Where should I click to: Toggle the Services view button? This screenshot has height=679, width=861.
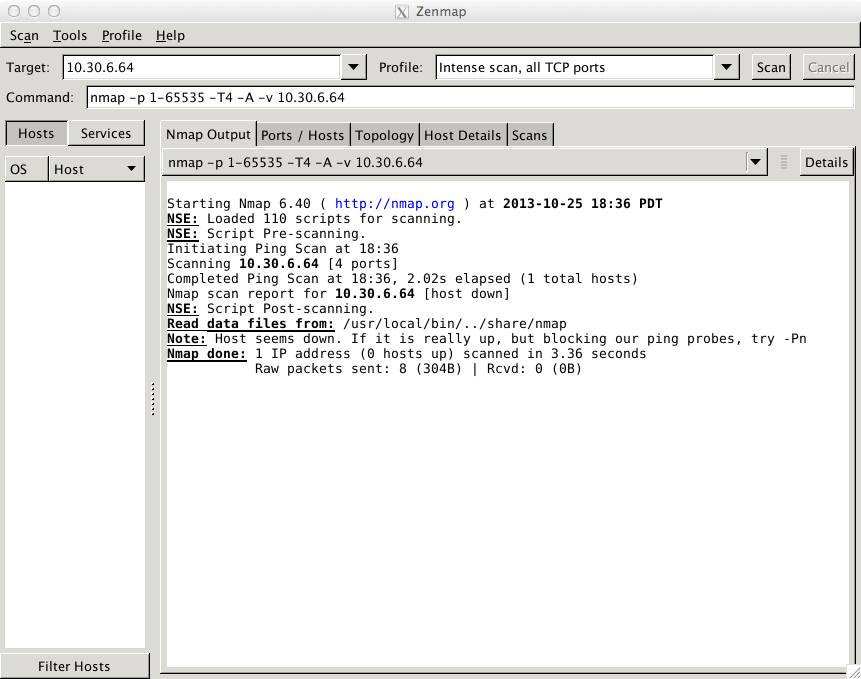(106, 134)
